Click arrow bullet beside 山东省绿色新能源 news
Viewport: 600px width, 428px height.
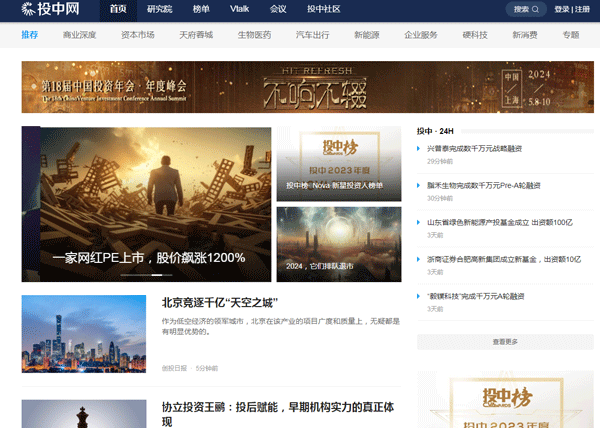click(x=418, y=222)
